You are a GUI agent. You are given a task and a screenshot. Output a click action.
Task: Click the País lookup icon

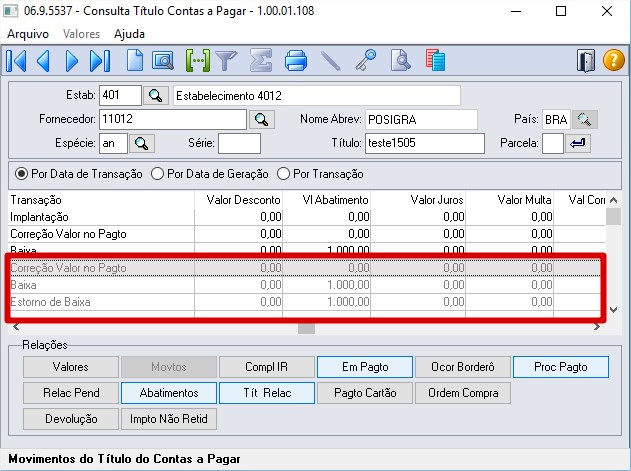point(585,120)
